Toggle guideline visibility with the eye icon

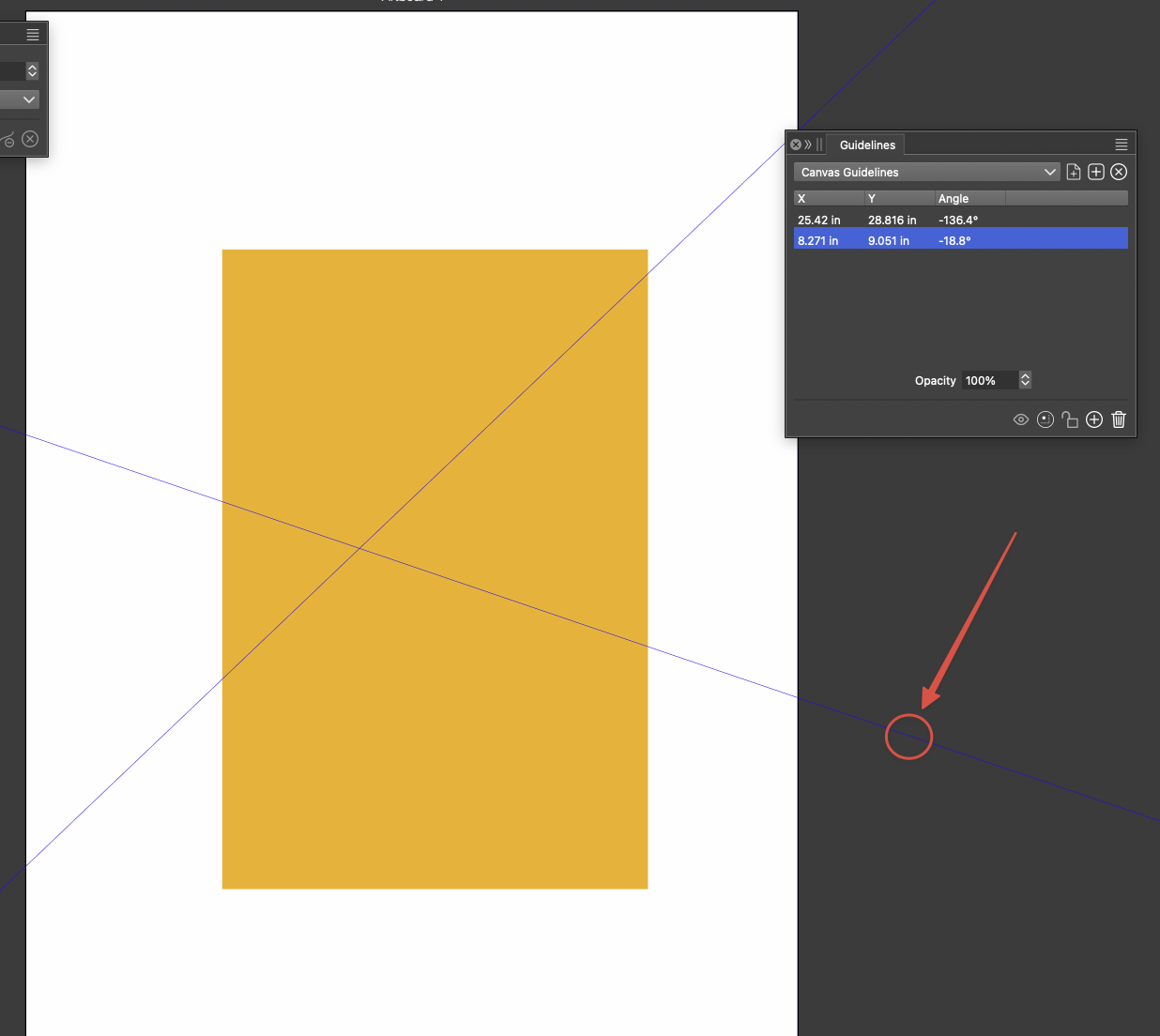point(1021,419)
